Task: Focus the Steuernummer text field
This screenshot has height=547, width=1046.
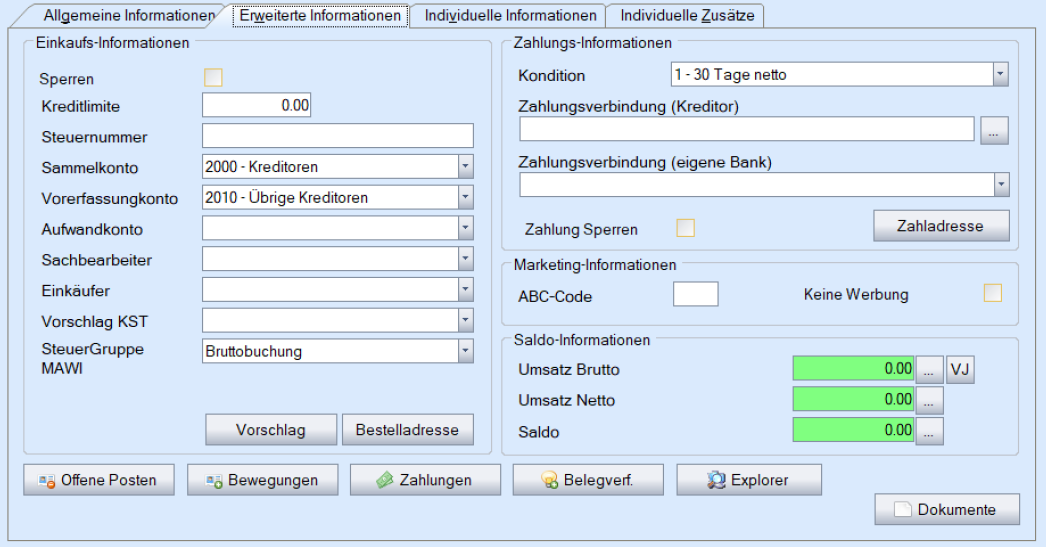Action: (x=338, y=135)
